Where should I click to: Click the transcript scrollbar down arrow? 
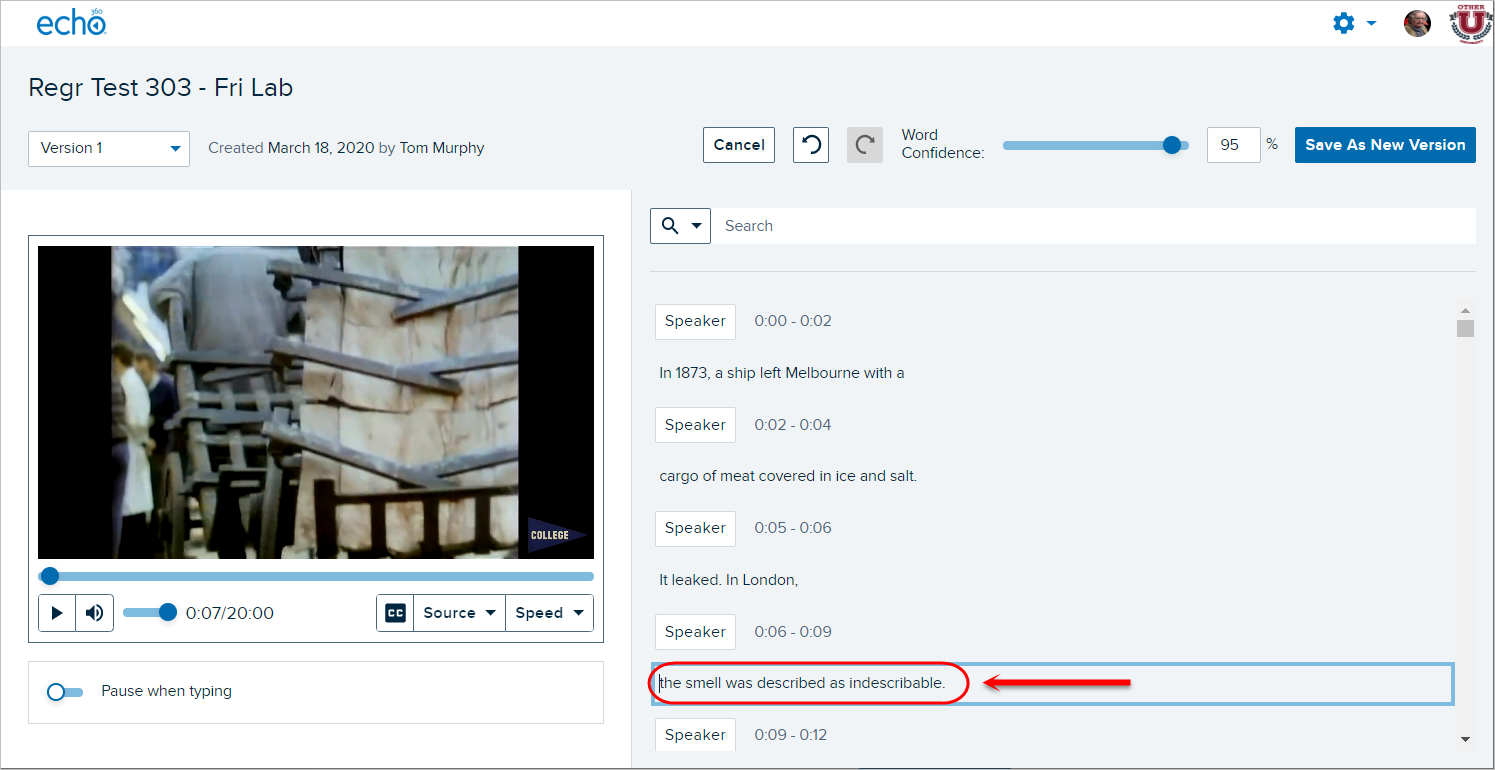pos(1465,739)
